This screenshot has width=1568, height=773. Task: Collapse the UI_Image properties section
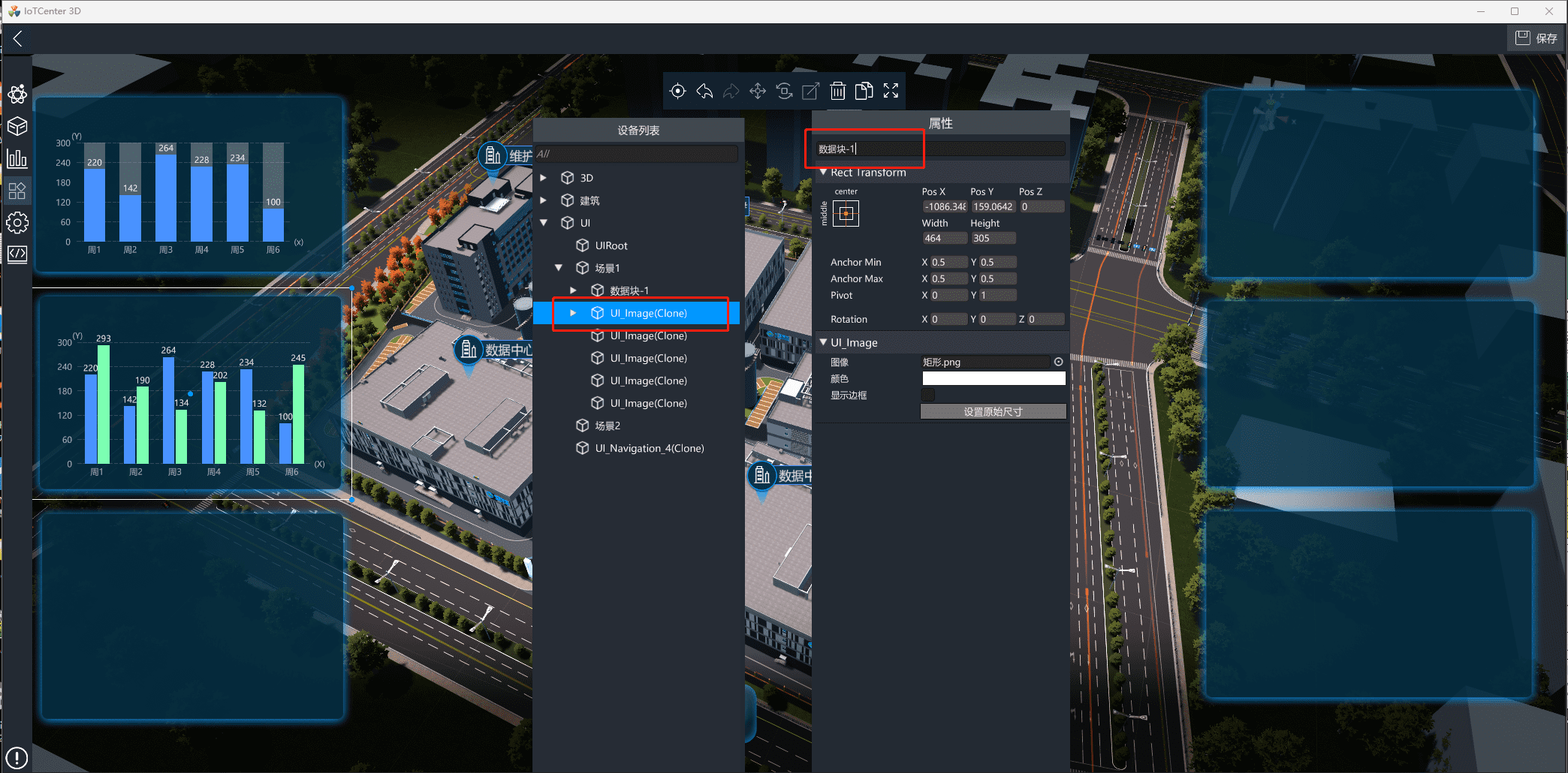pos(823,342)
